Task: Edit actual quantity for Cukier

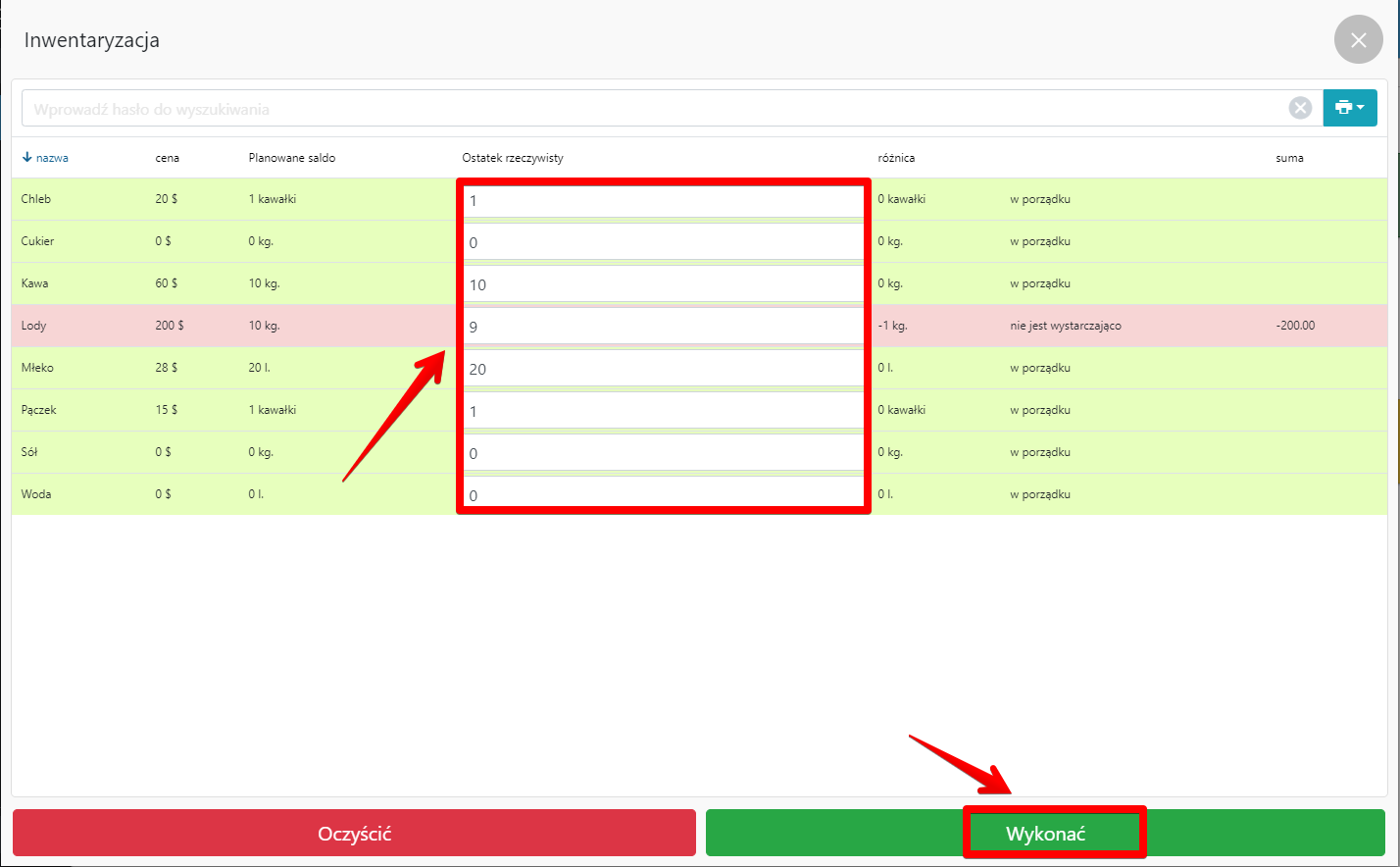Action: click(x=663, y=243)
